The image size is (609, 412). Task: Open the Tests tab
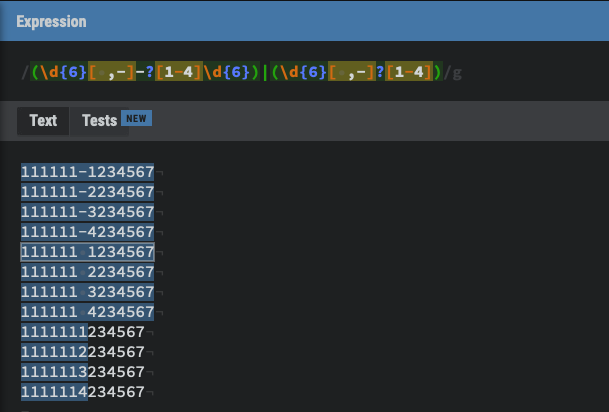(x=99, y=121)
